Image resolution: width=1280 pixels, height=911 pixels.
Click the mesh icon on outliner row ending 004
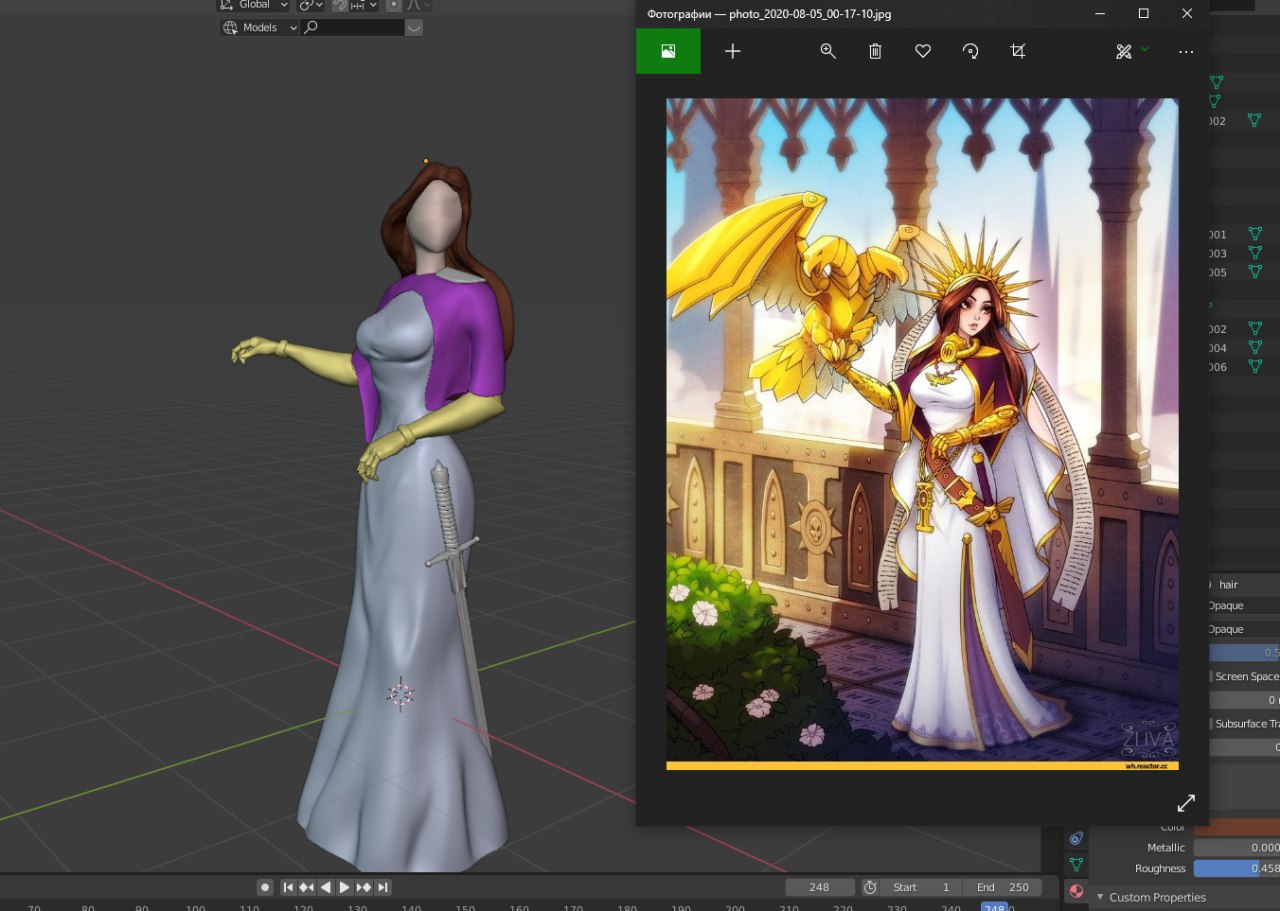pos(1254,347)
